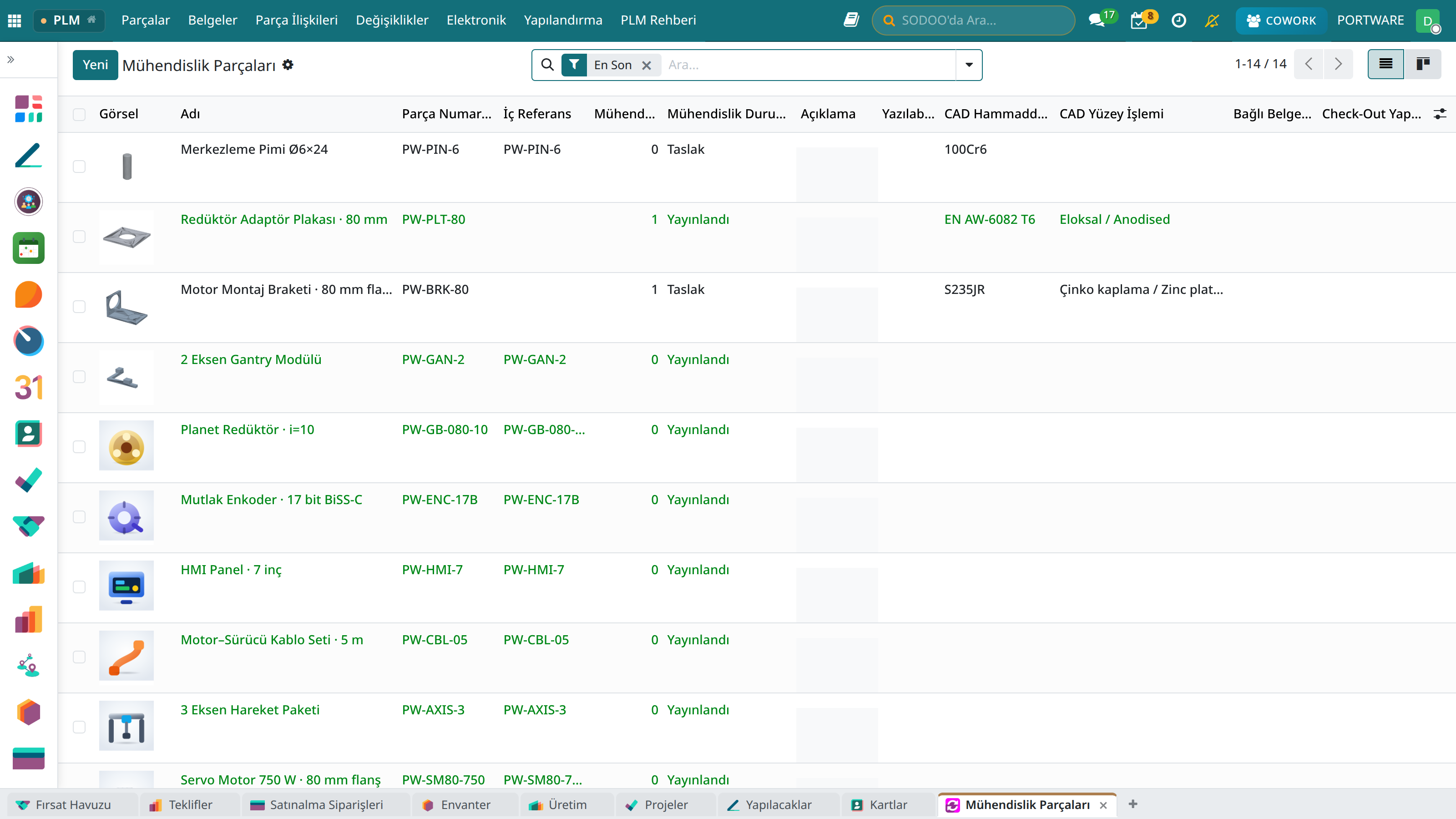The width and height of the screenshot is (1456, 819).
Task: Open the PORTWARE company switcher
Action: pyautogui.click(x=1370, y=20)
